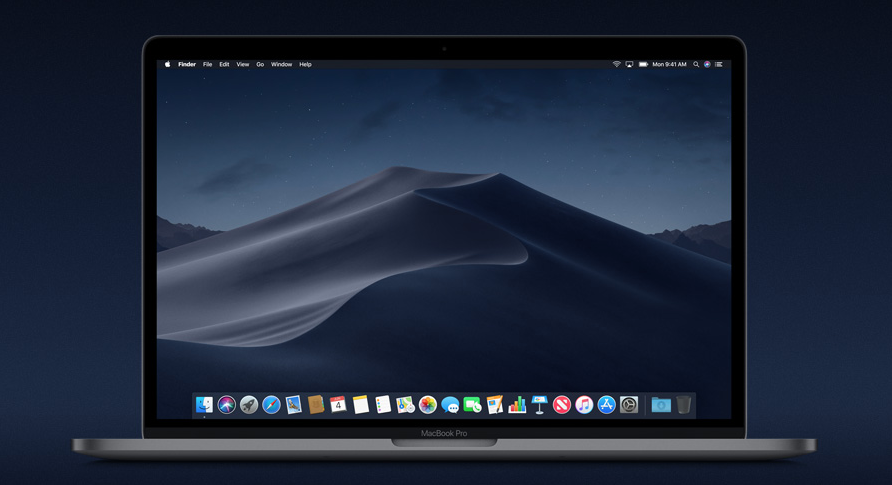Open Launchpad rocket icon in Dock

pyautogui.click(x=249, y=405)
